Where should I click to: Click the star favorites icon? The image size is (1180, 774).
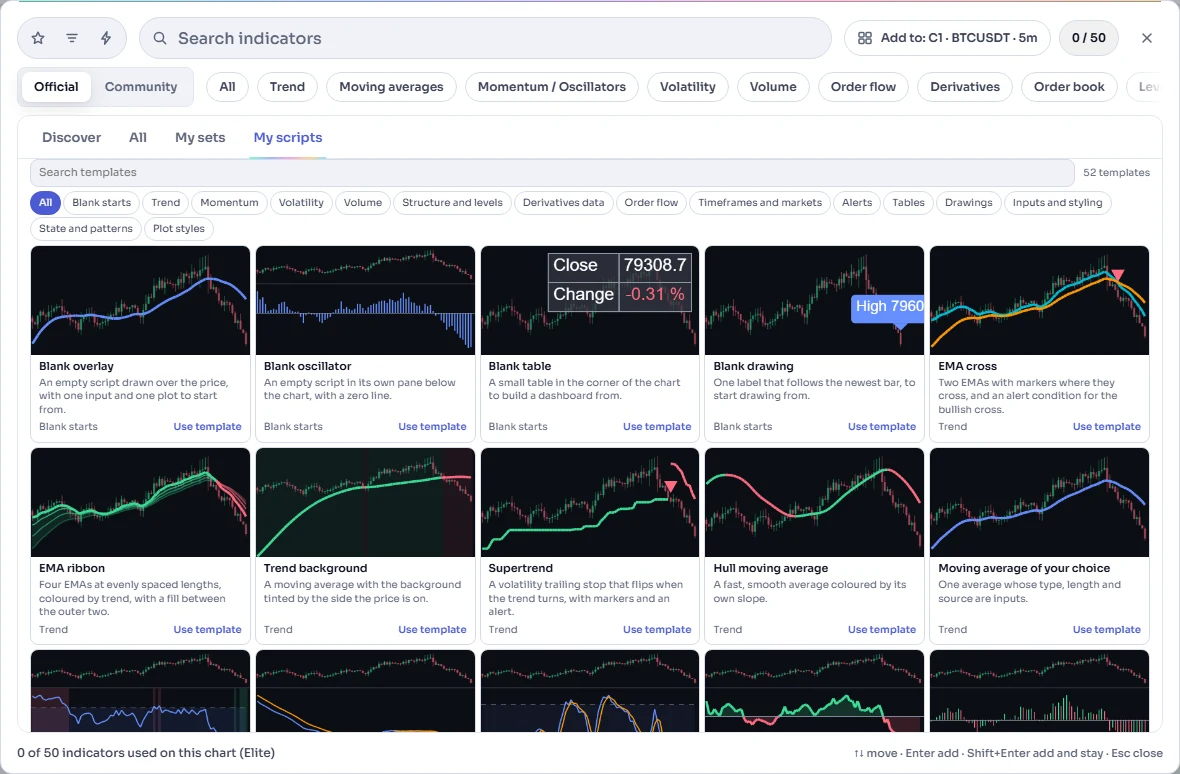click(38, 38)
